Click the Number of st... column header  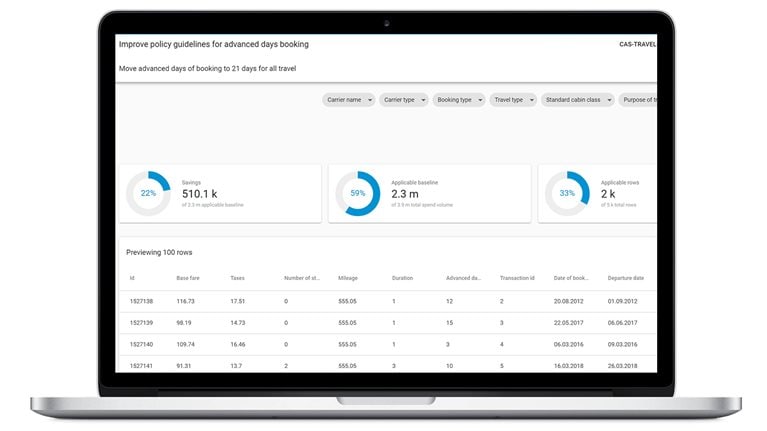click(x=302, y=278)
